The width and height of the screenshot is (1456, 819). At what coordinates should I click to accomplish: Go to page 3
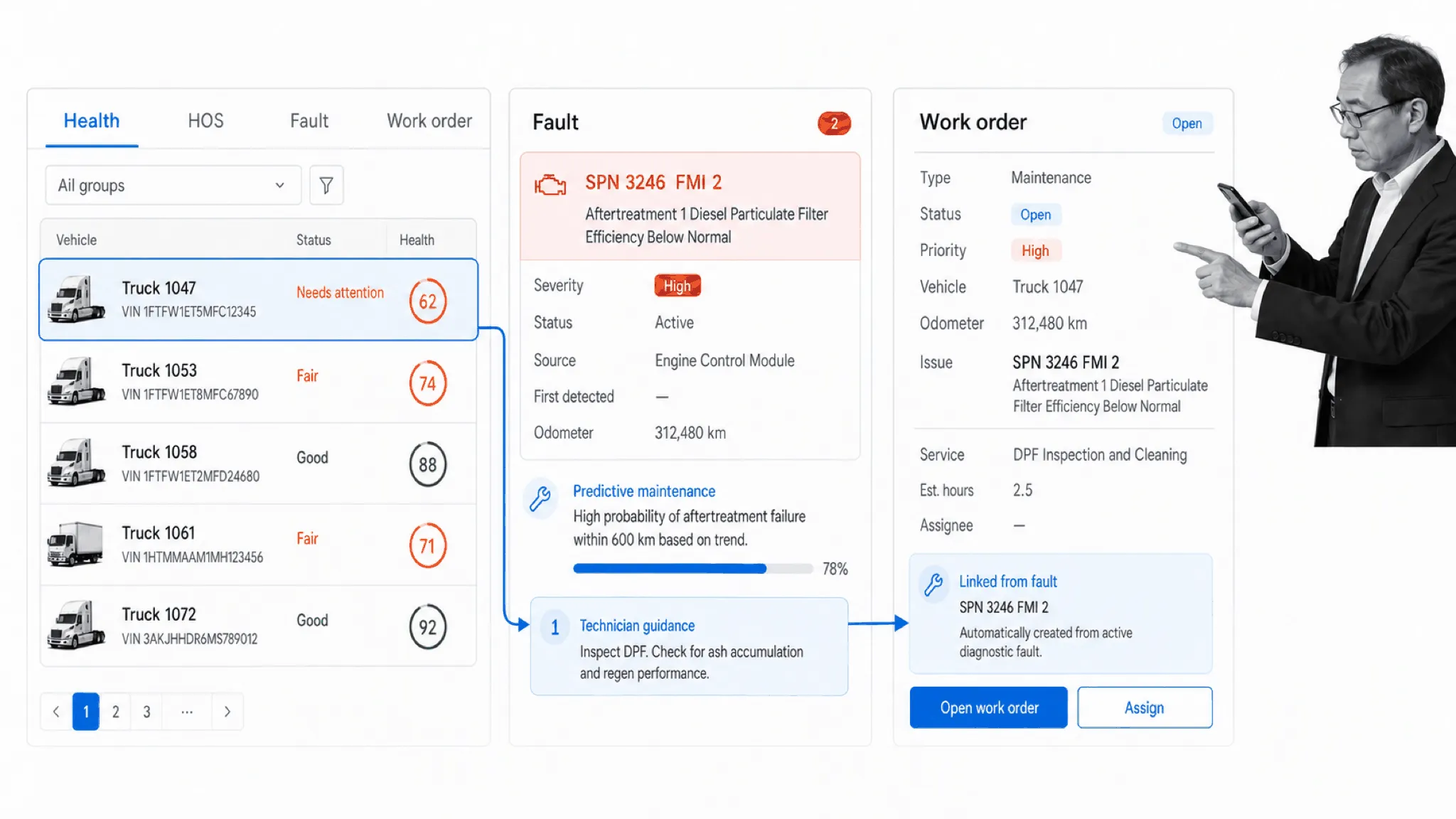click(x=146, y=712)
